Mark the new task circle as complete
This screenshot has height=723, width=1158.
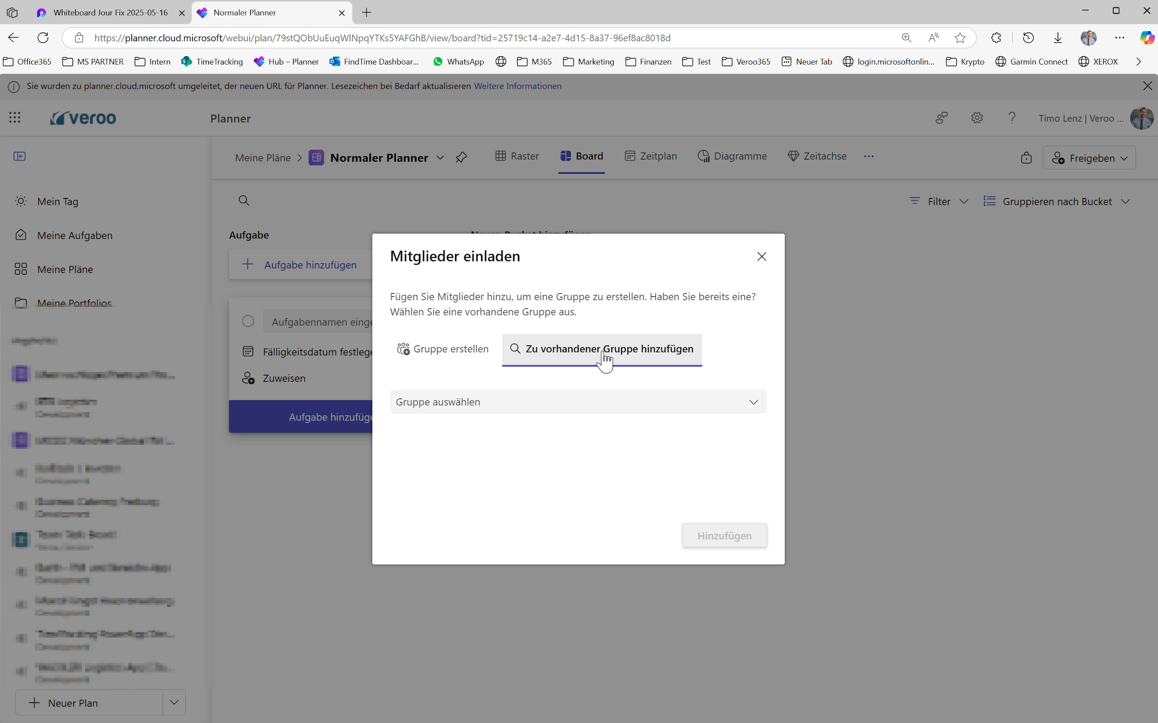pos(248,322)
